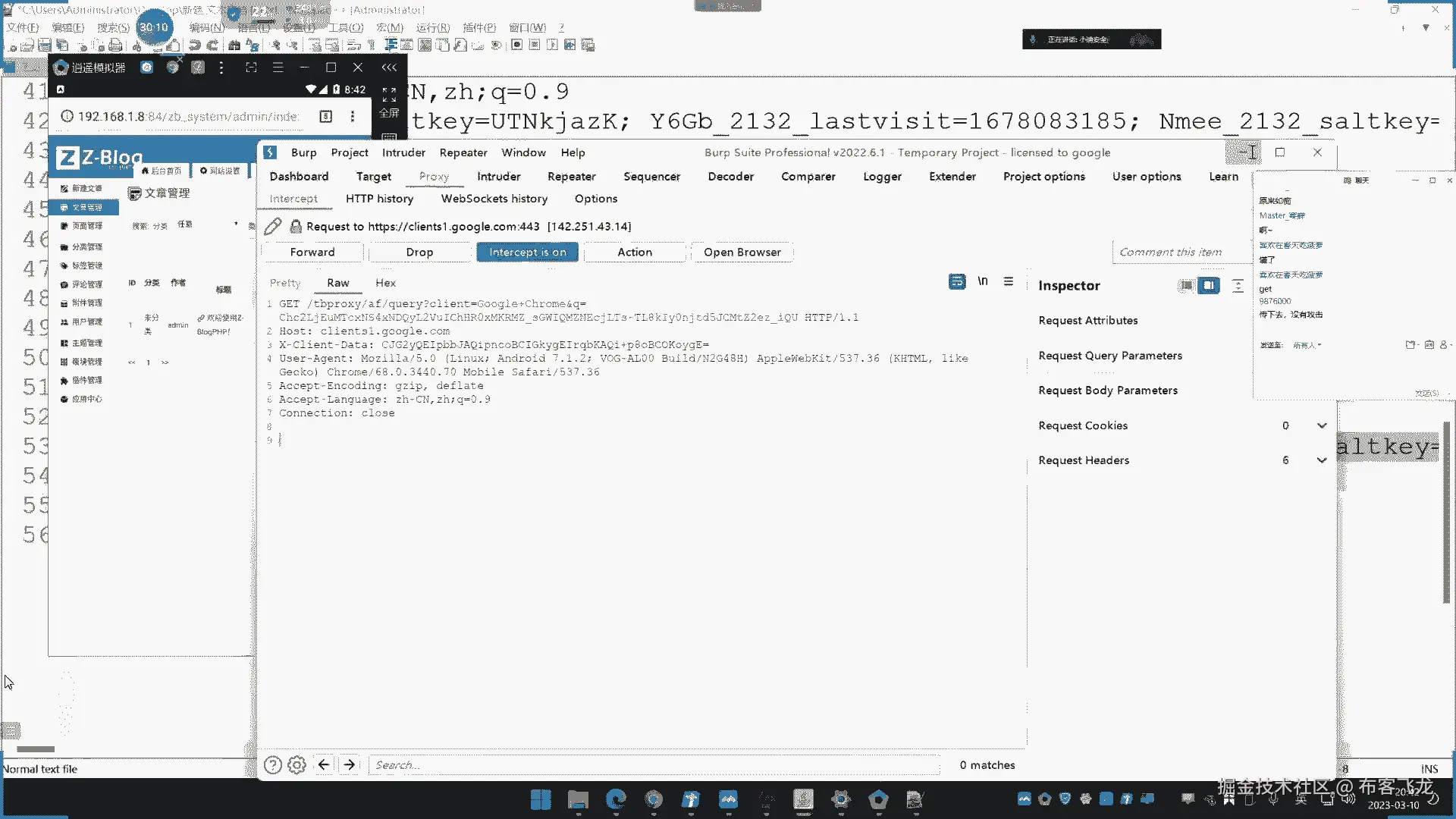Viewport: 1456px width, 819px height.
Task: Toggle message word wrap icon
Action: click(x=957, y=281)
